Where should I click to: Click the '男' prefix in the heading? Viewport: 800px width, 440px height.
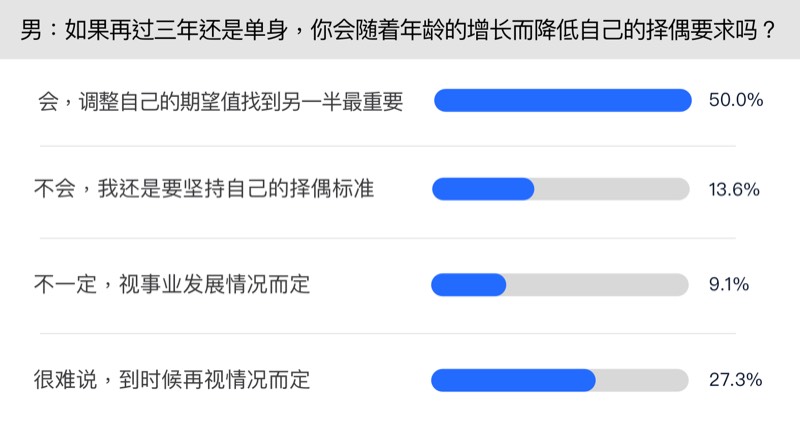(32, 30)
